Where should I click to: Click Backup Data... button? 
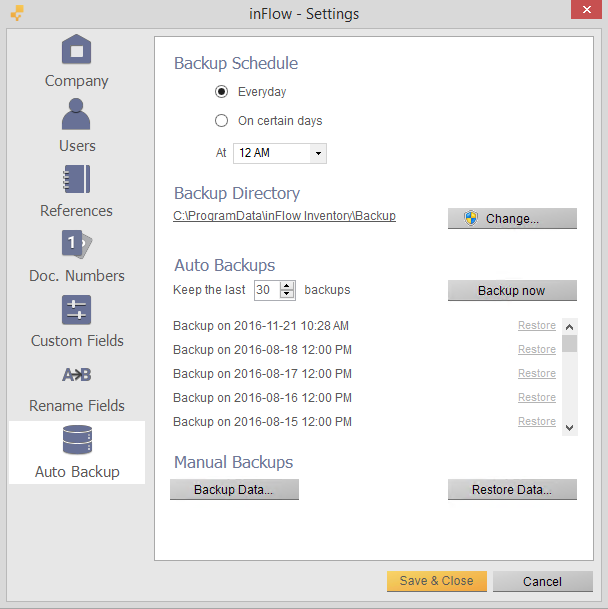[x=234, y=489]
